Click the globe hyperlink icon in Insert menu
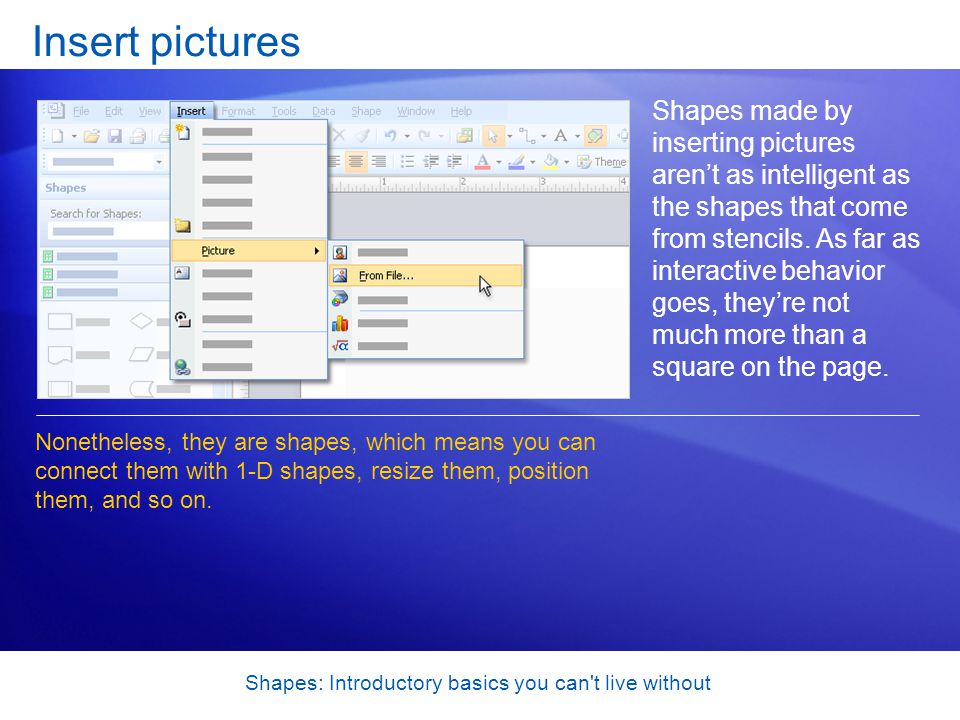Image resolution: width=960 pixels, height=720 pixels. click(182, 367)
